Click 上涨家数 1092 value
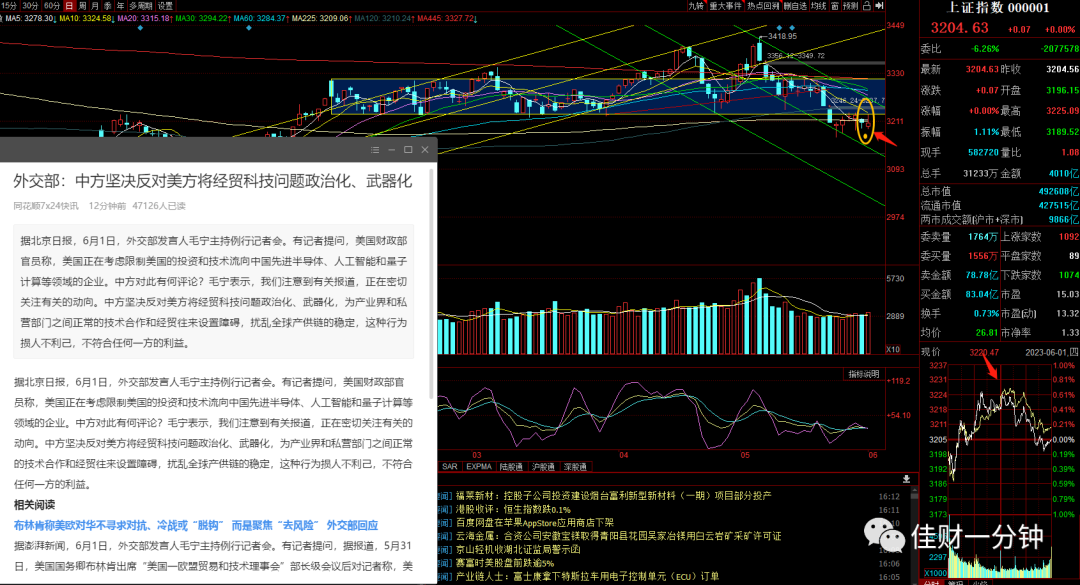Screen dimensions: 1080x585 point(1068,236)
